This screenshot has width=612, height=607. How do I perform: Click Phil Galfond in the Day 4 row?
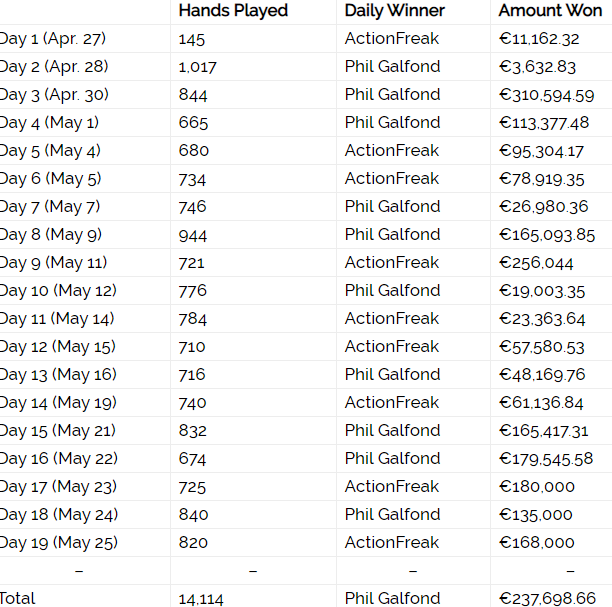coord(392,122)
